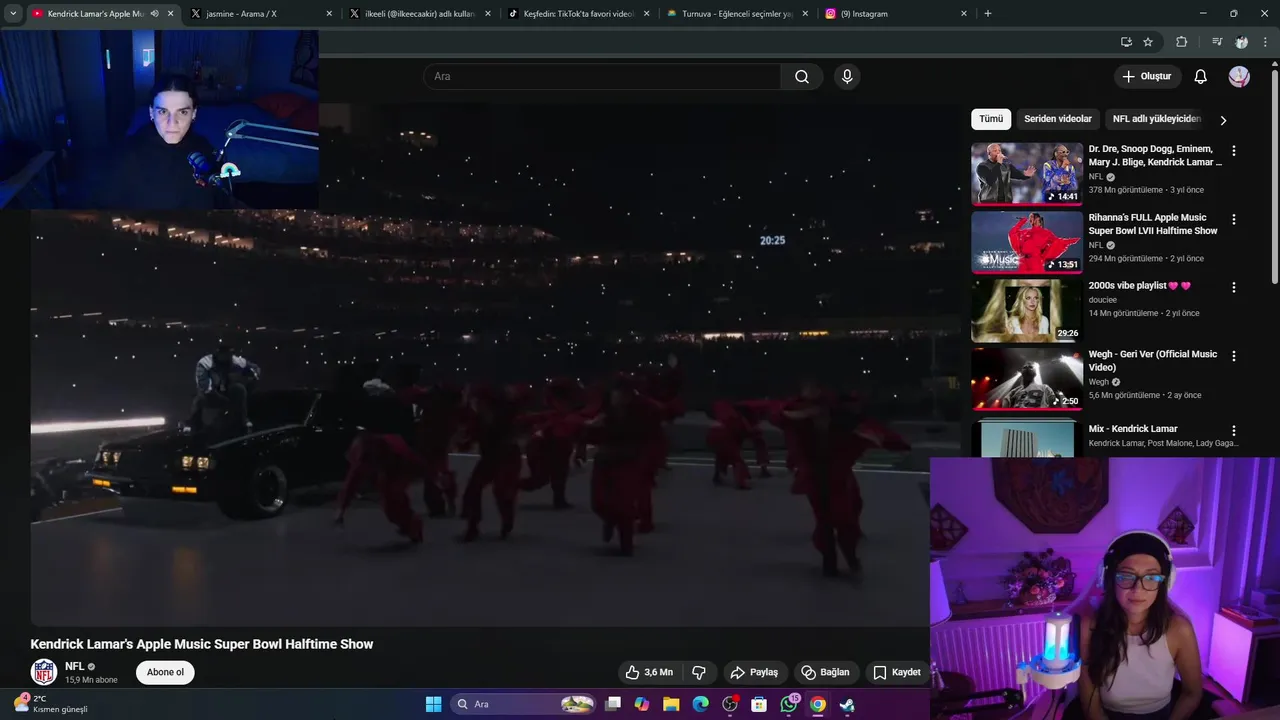Close the Instagram tab
This screenshot has width=1280, height=720.
[964, 14]
